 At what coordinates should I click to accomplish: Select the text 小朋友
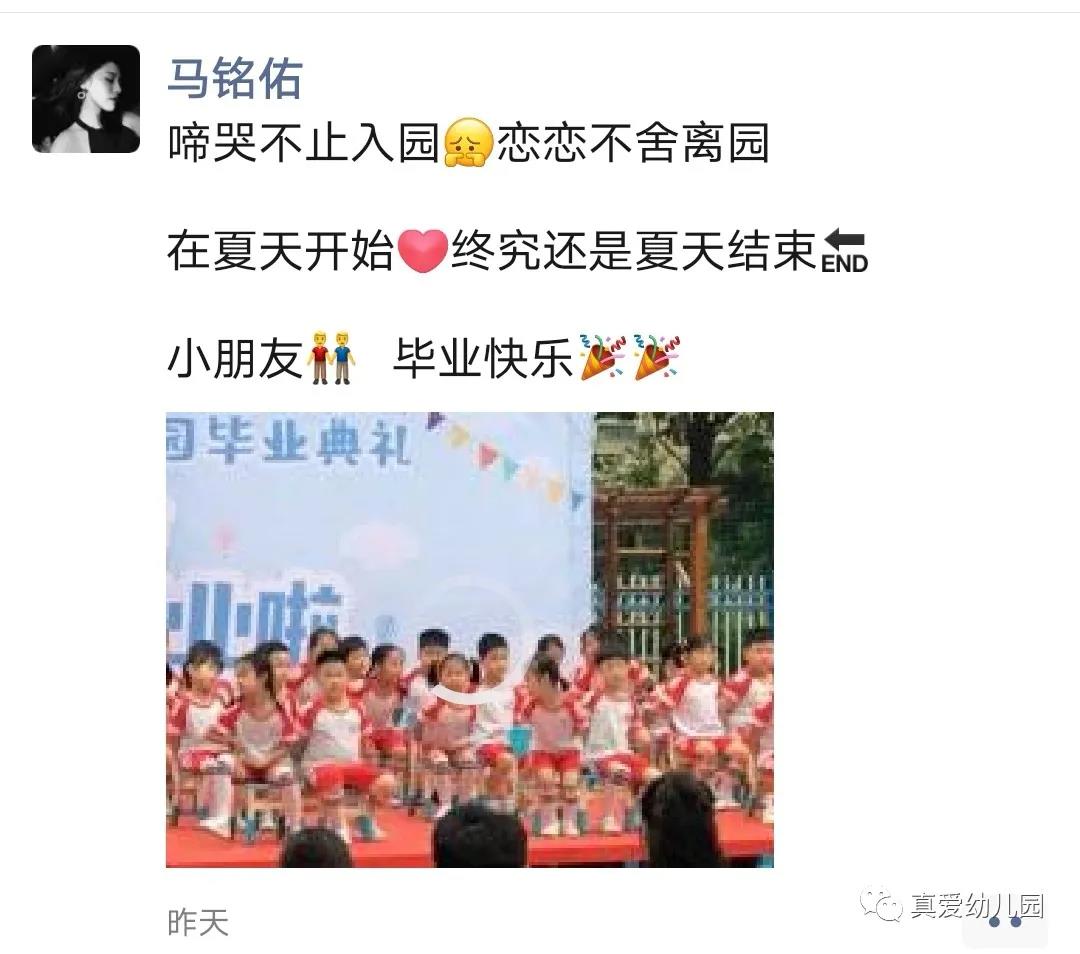click(x=235, y=358)
